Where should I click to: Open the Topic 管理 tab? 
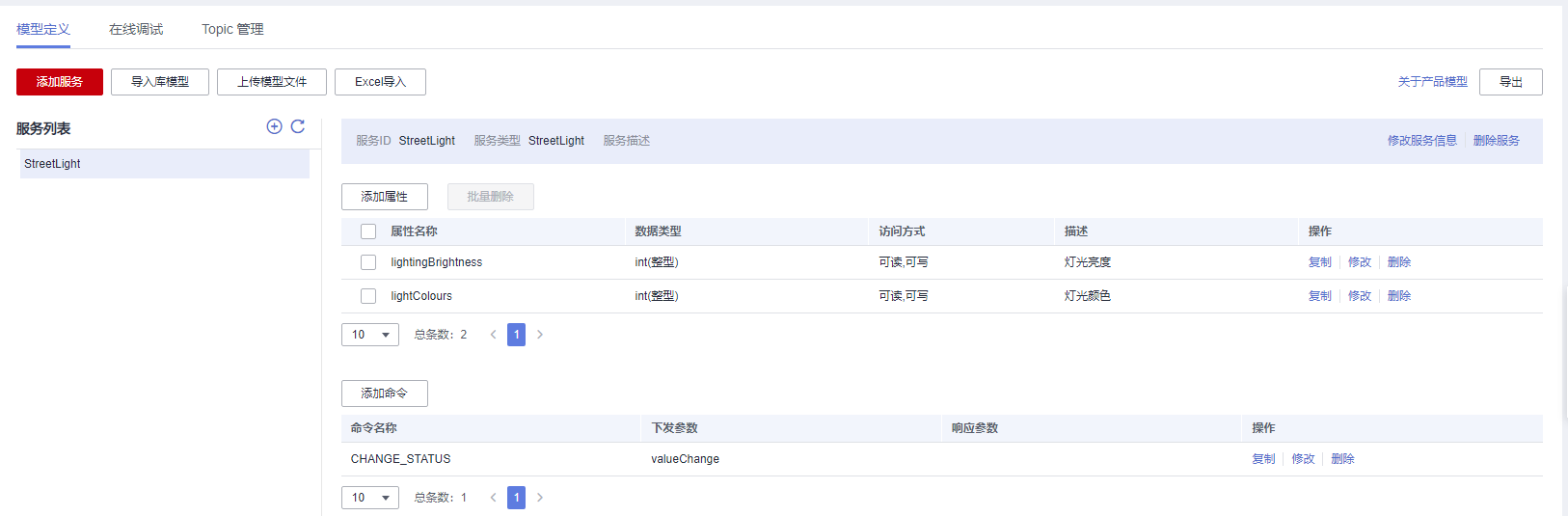232,29
